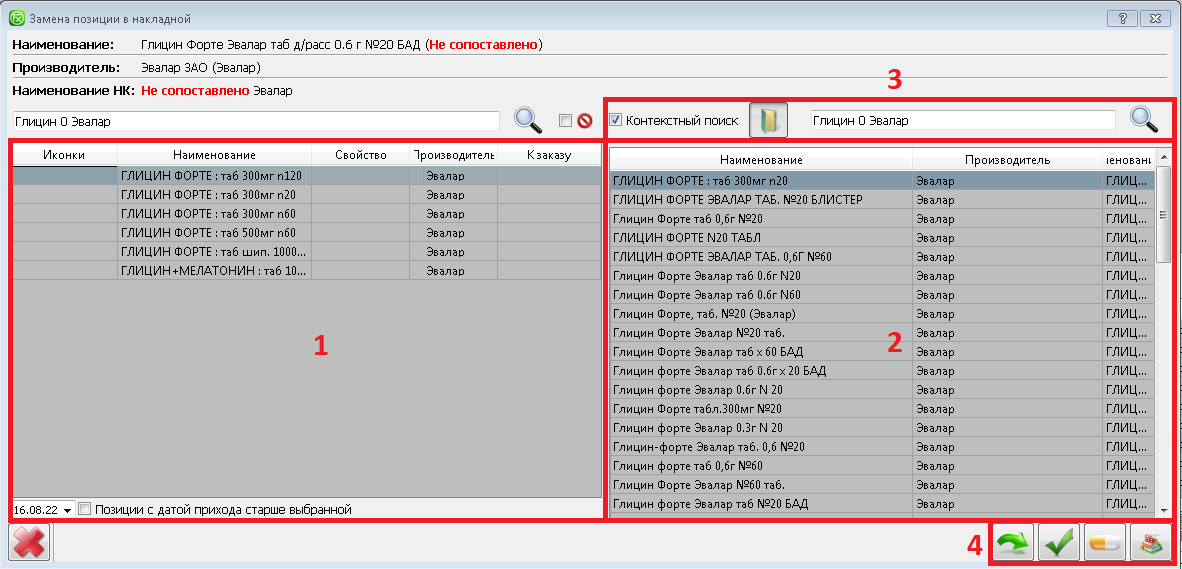Sort left table by Наименование header

(214, 155)
